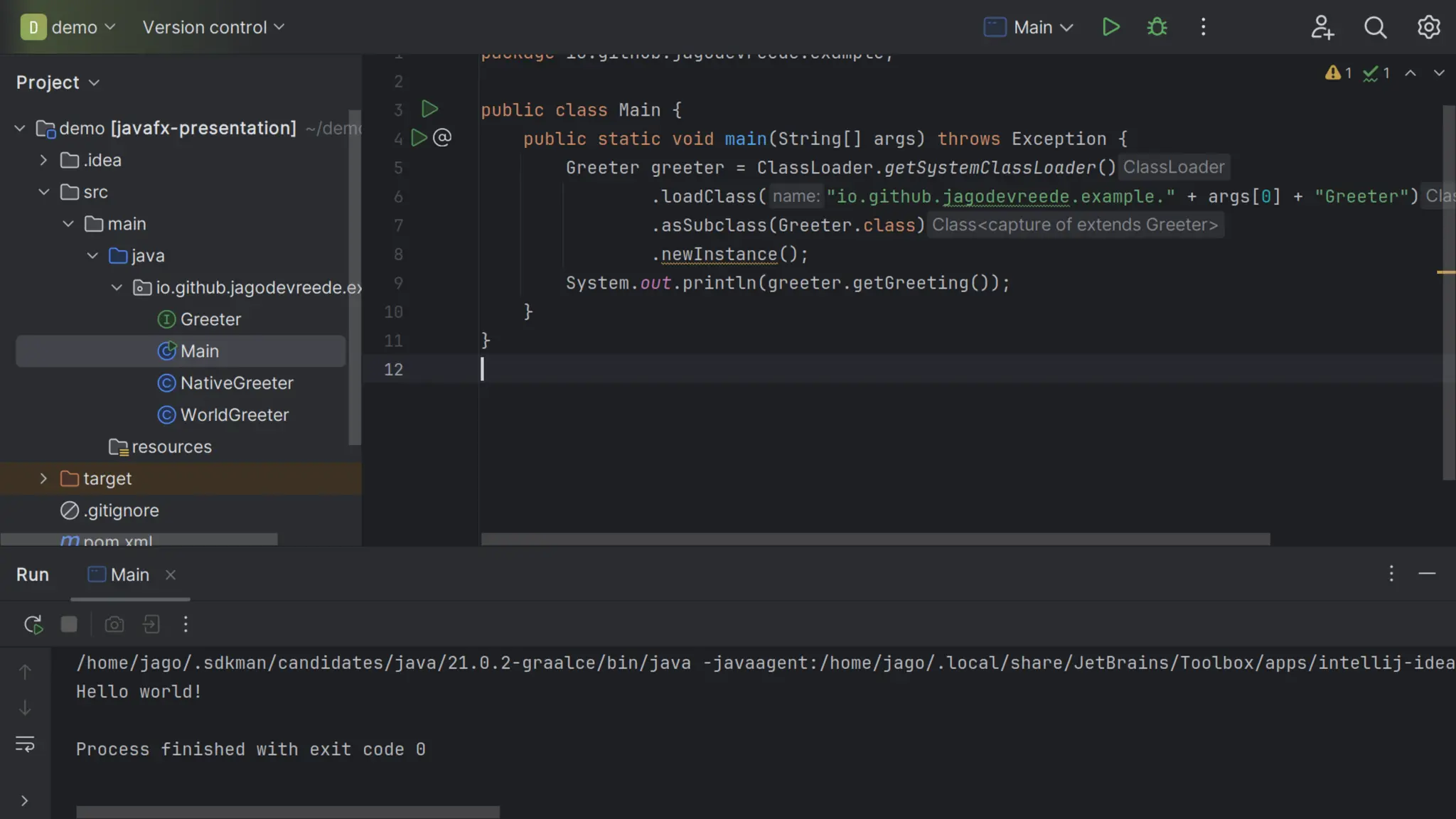Click the editor horizontal scrollbar
This screenshot has width=1456, height=819.
click(x=874, y=539)
